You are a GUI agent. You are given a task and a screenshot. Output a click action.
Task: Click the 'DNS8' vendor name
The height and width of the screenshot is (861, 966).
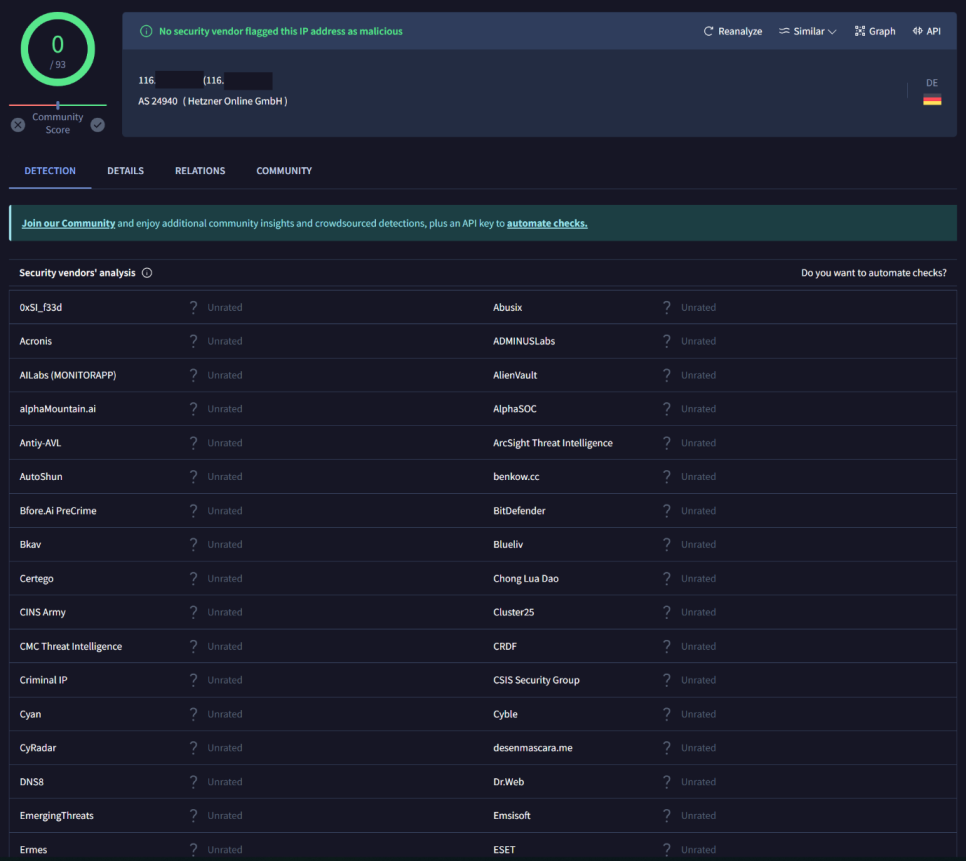point(31,782)
